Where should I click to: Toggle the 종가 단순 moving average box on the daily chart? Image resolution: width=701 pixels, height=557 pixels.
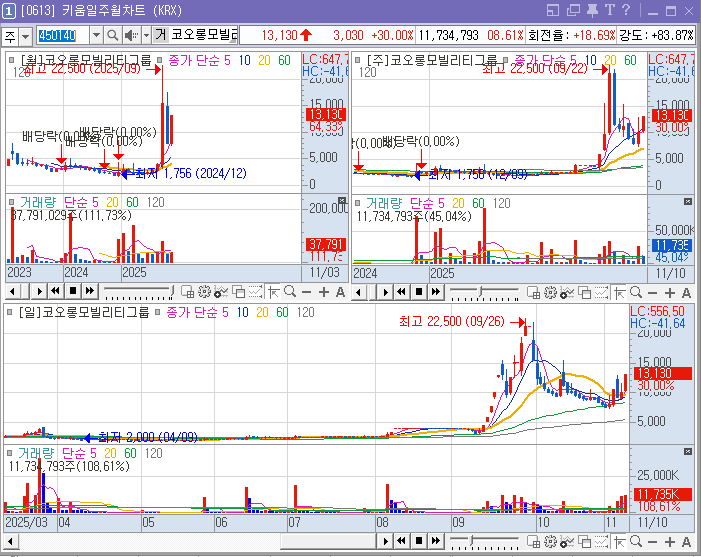[157, 312]
